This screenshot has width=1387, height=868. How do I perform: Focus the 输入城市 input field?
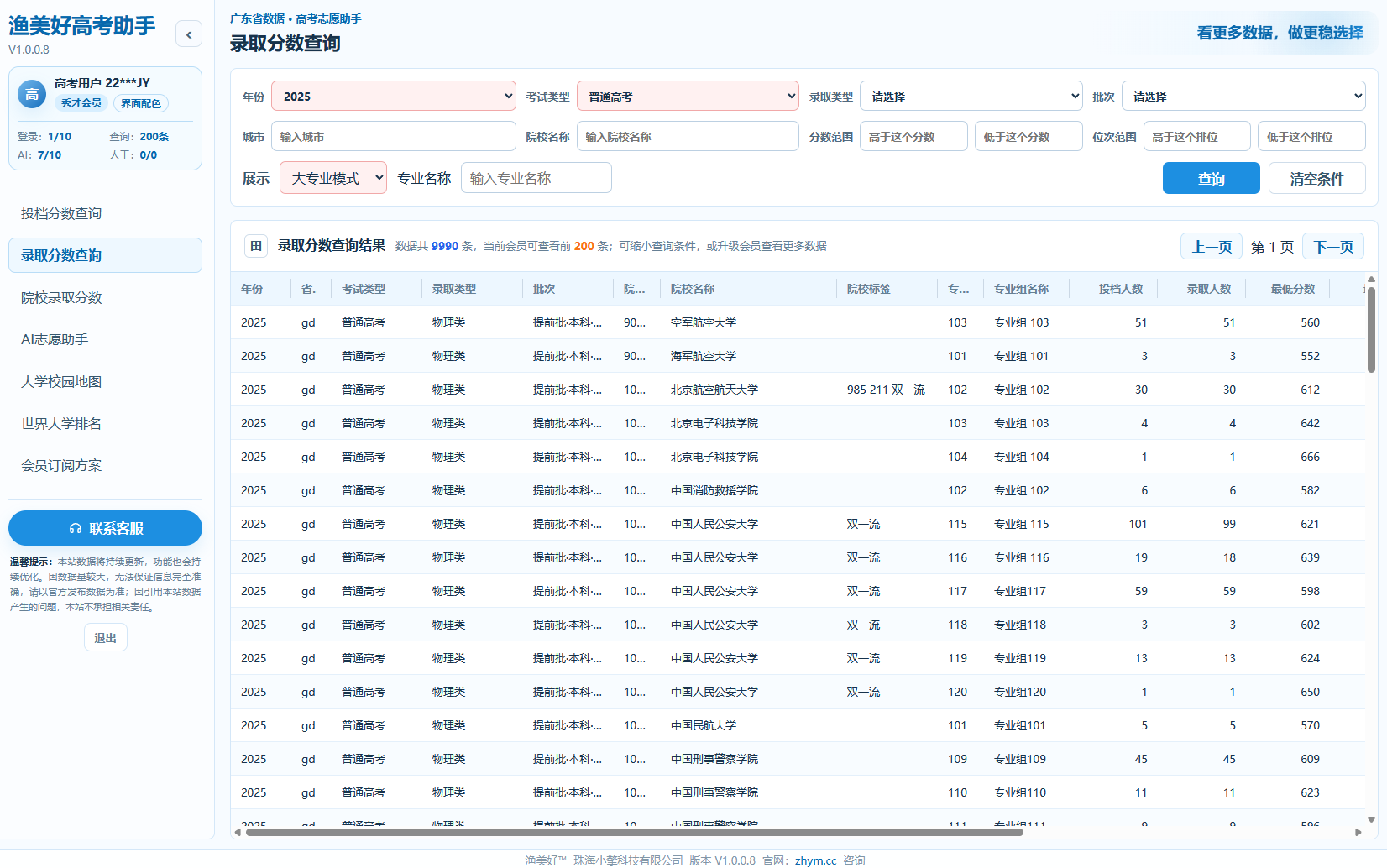[394, 136]
